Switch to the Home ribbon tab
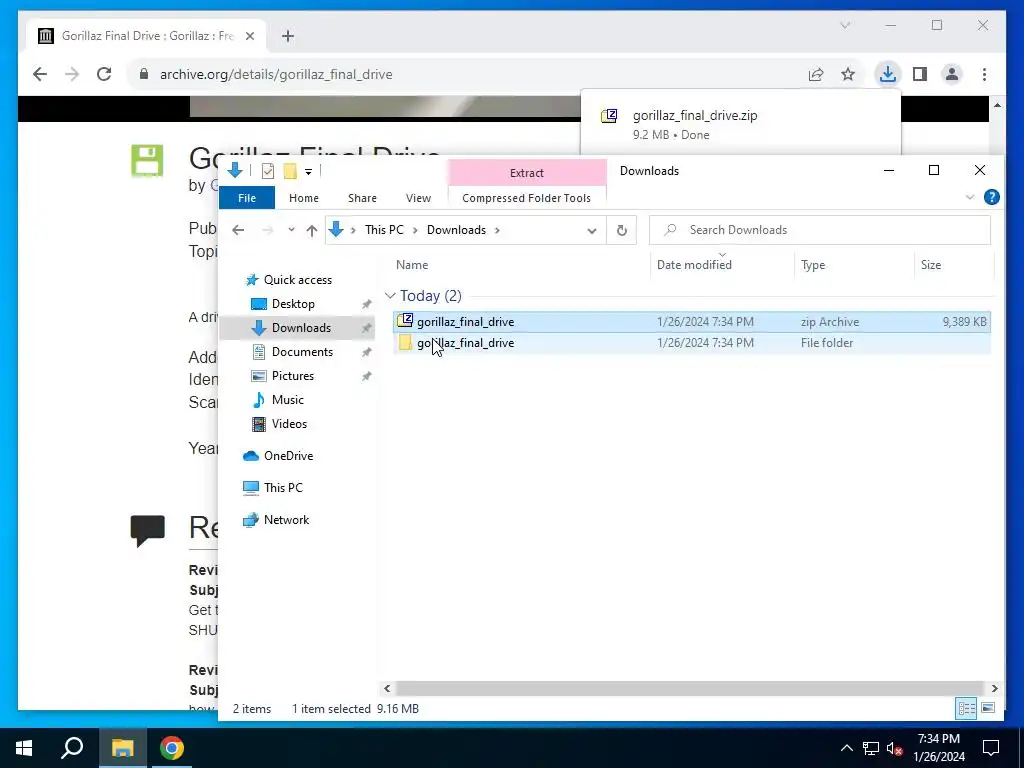Viewport: 1024px width, 768px height. point(304,198)
